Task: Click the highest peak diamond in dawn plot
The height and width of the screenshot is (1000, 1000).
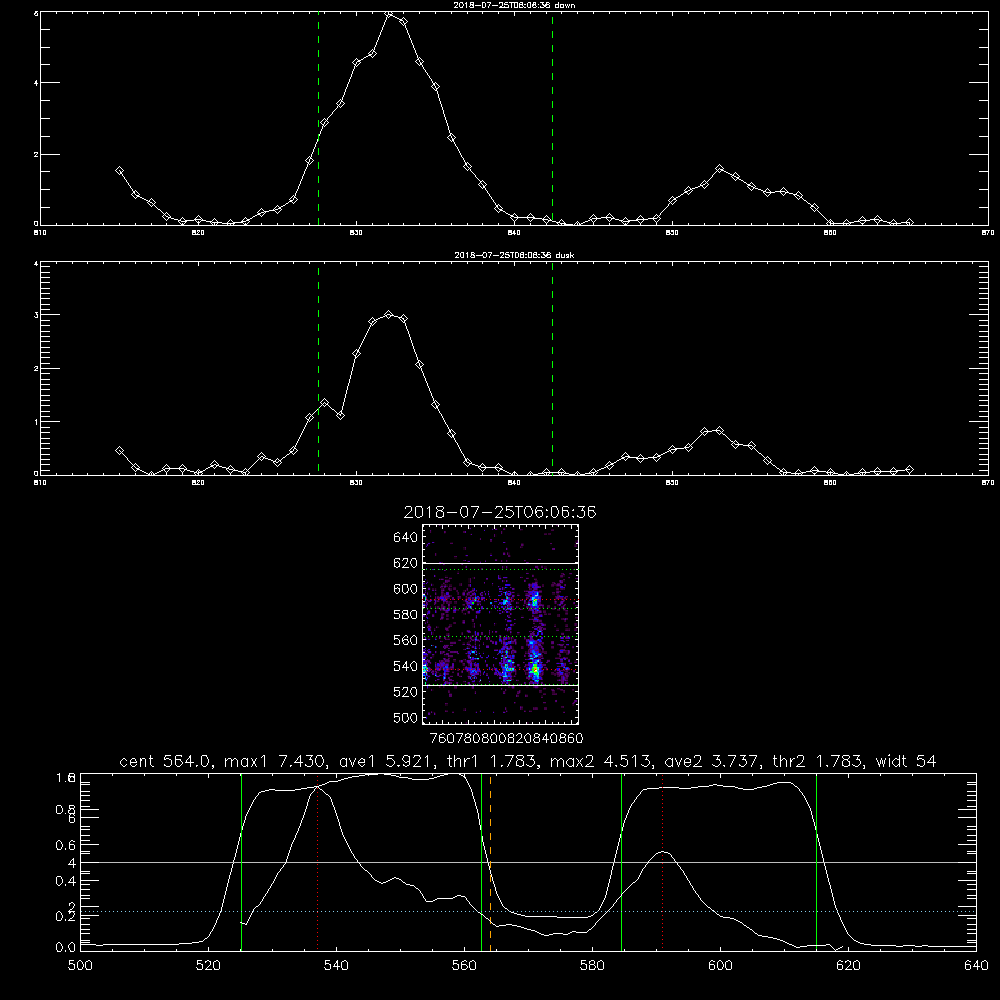Action: pos(388,13)
